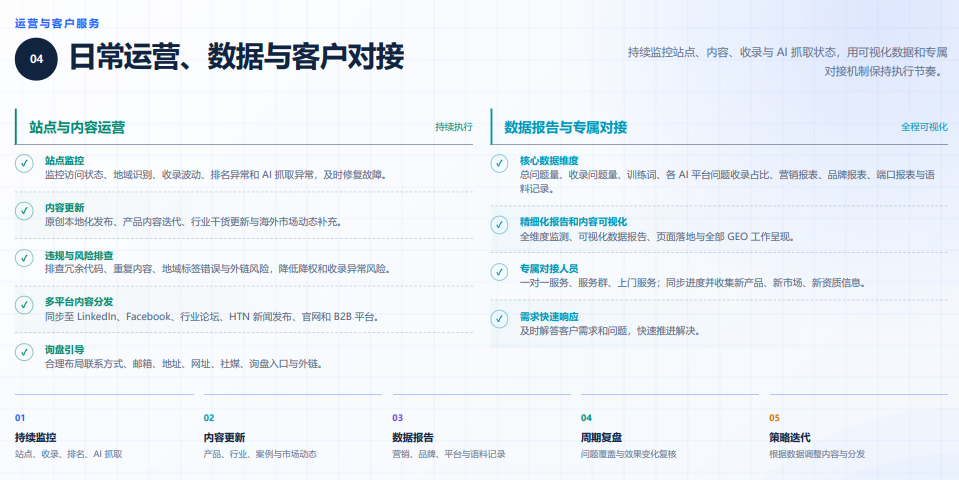Click the description starting 总问题量
Viewport: 959px width, 480px height.
click(727, 182)
